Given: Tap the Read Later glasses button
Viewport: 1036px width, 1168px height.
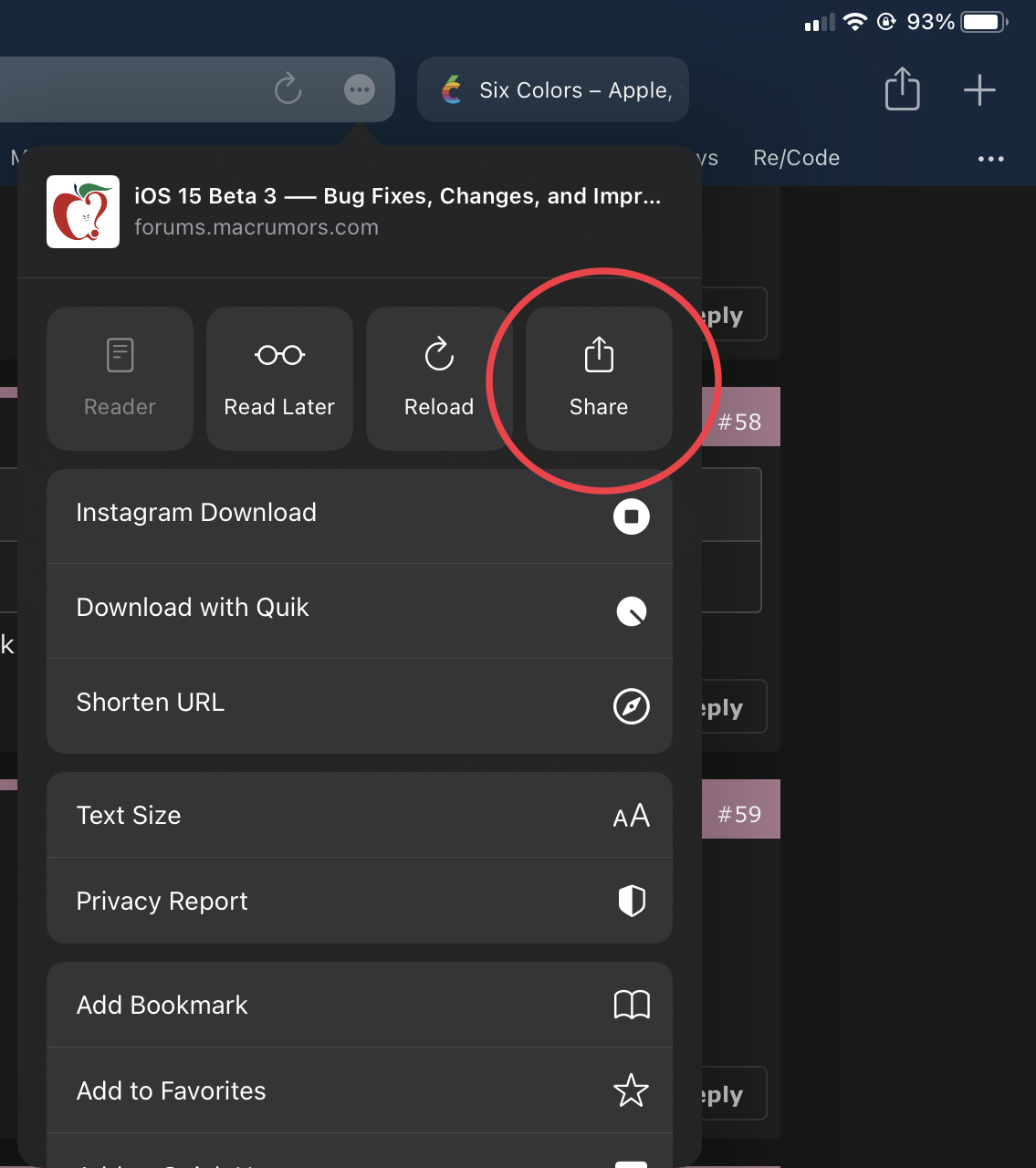Looking at the screenshot, I should 279,378.
